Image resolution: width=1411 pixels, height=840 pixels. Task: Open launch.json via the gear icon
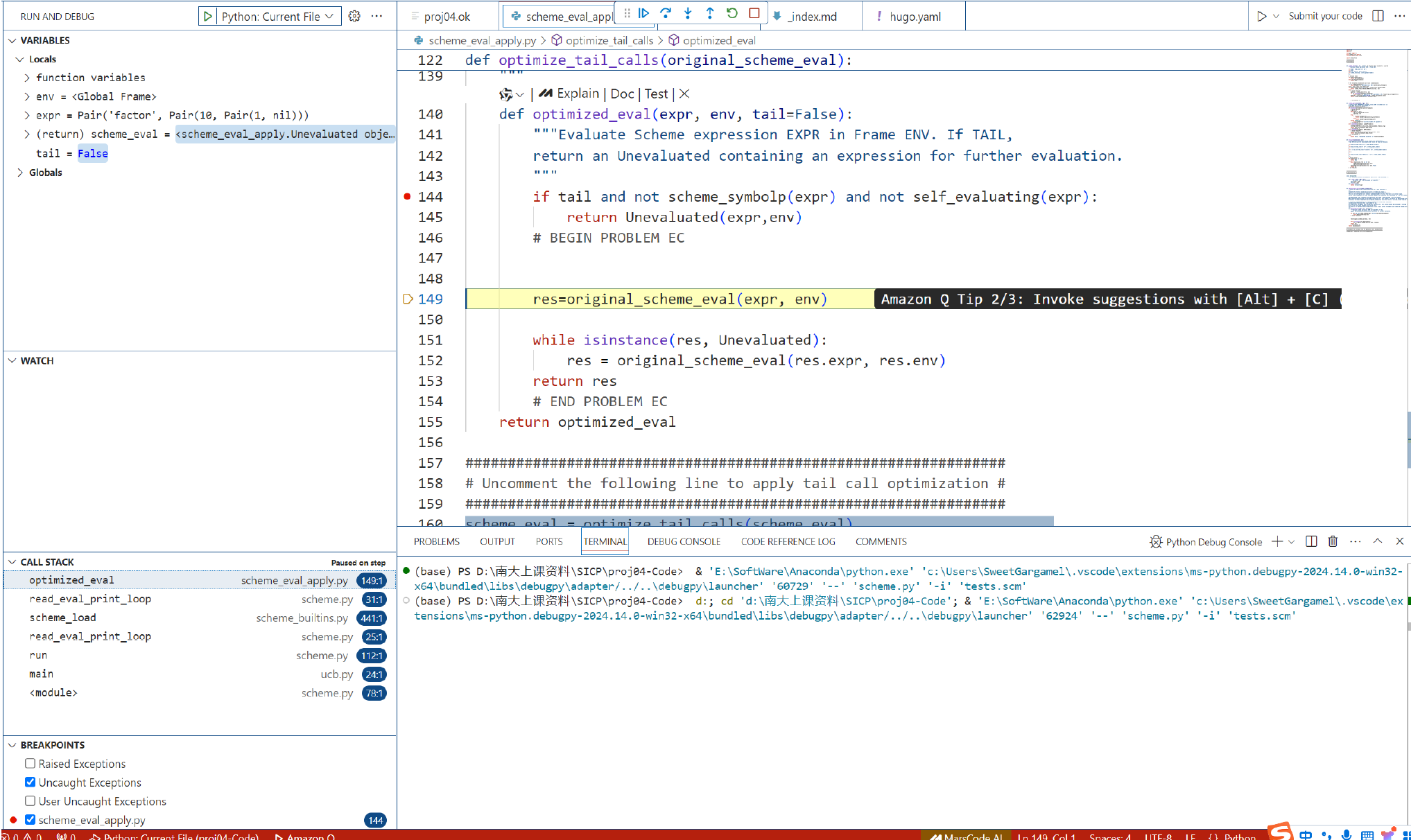click(x=354, y=16)
